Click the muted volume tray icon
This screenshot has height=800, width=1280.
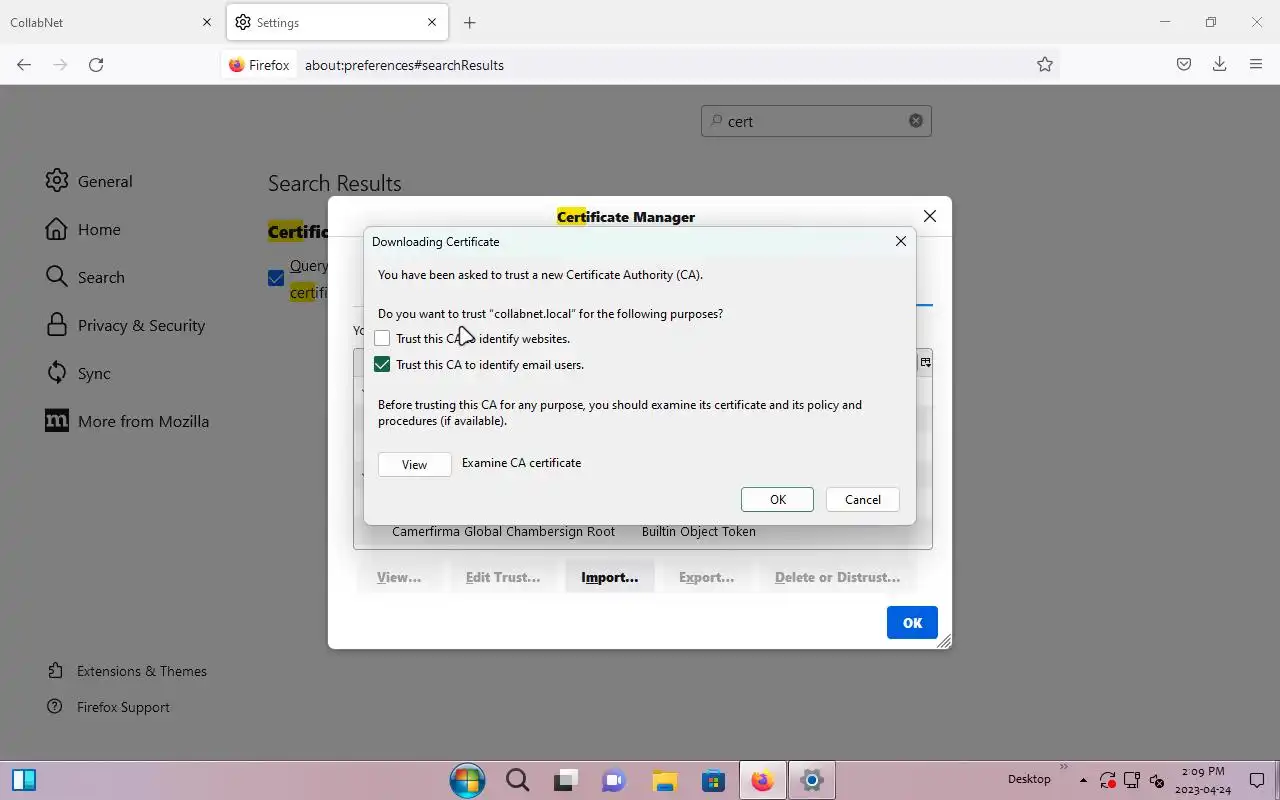point(1157,780)
